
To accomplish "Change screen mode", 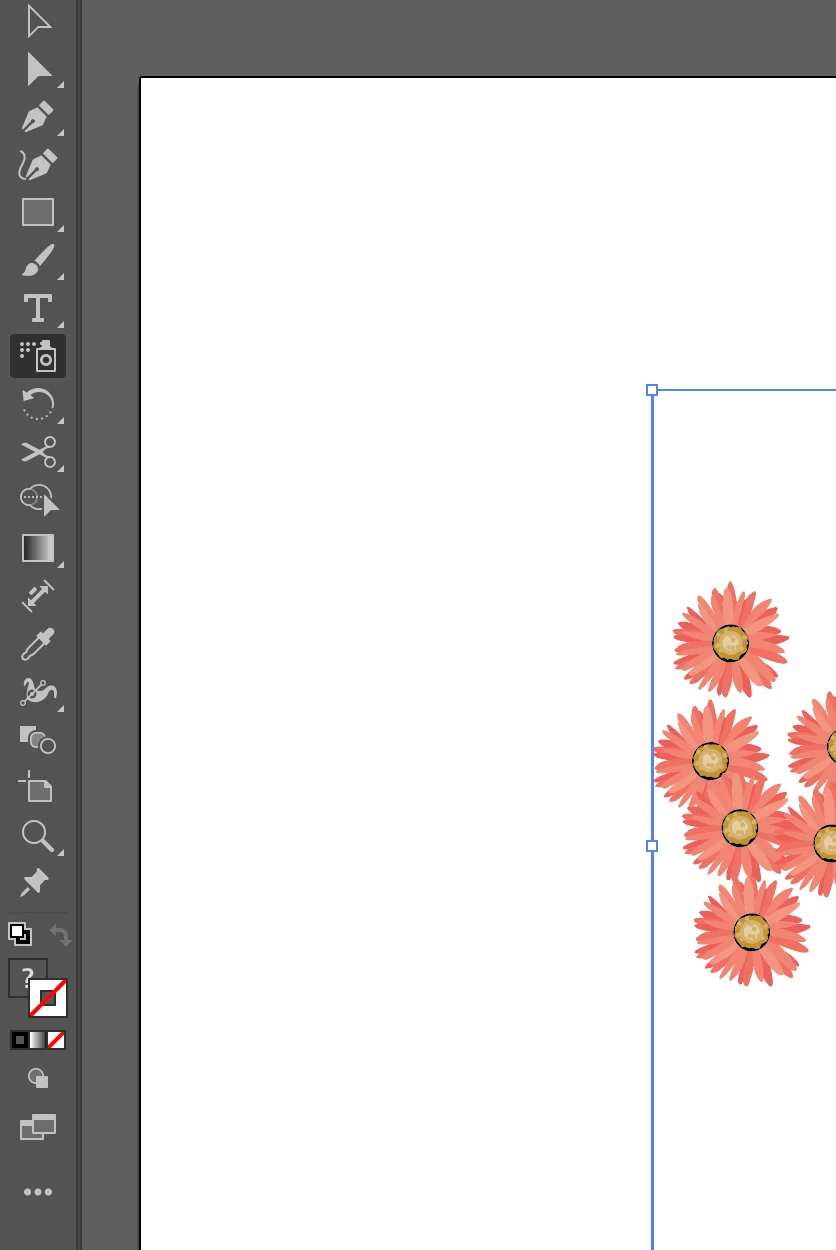I will [38, 1127].
